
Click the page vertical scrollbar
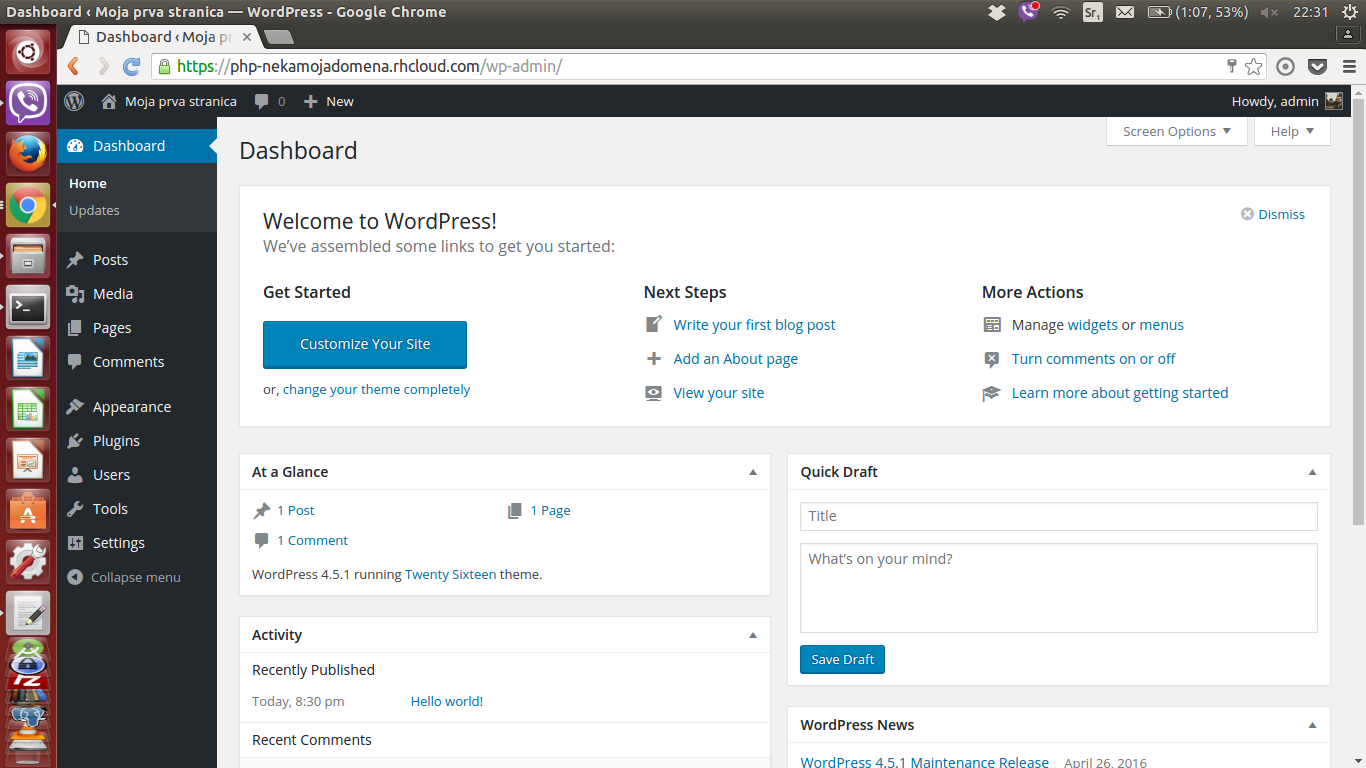(1358, 310)
